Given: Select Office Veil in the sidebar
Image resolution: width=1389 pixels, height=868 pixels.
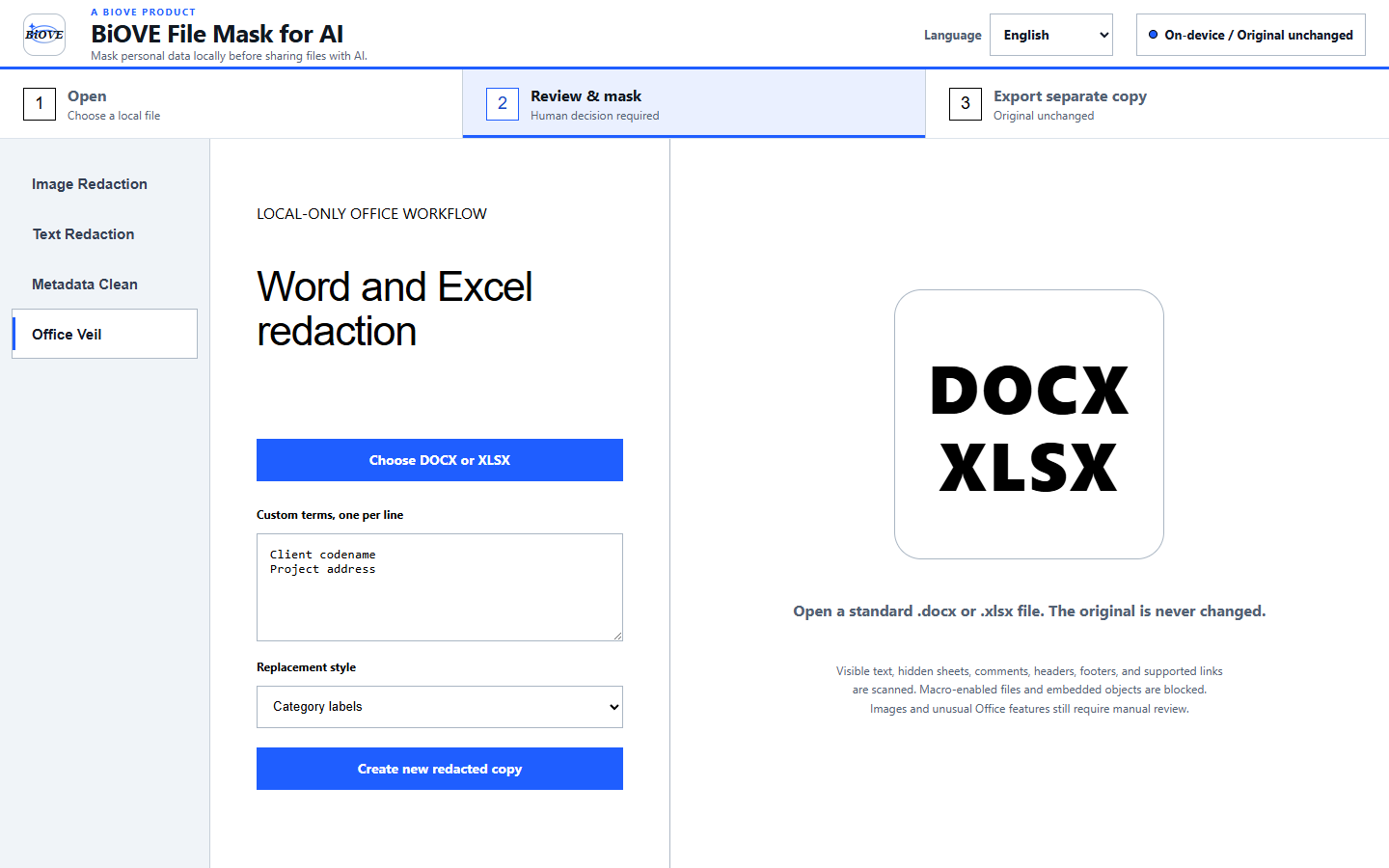Looking at the screenshot, I should click(x=104, y=334).
